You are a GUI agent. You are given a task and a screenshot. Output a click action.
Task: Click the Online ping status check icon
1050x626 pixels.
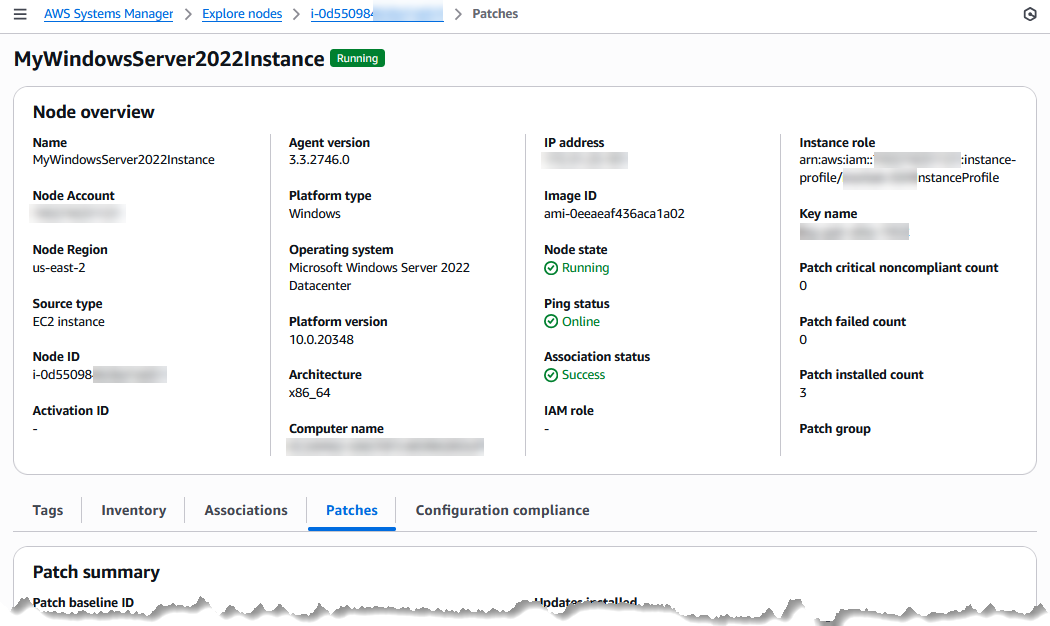coord(551,322)
